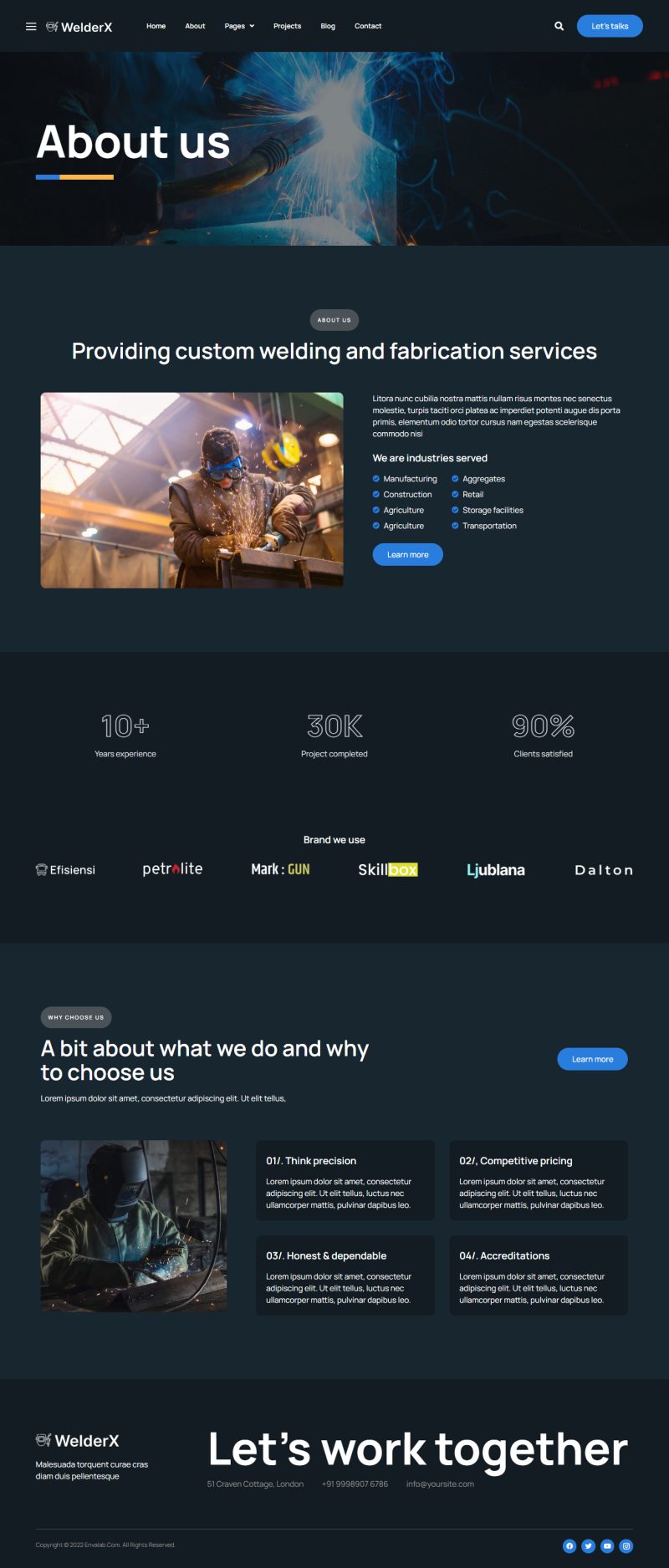Click the info@yoursite.com email link
This screenshot has height=1568, width=669.
tap(440, 1484)
